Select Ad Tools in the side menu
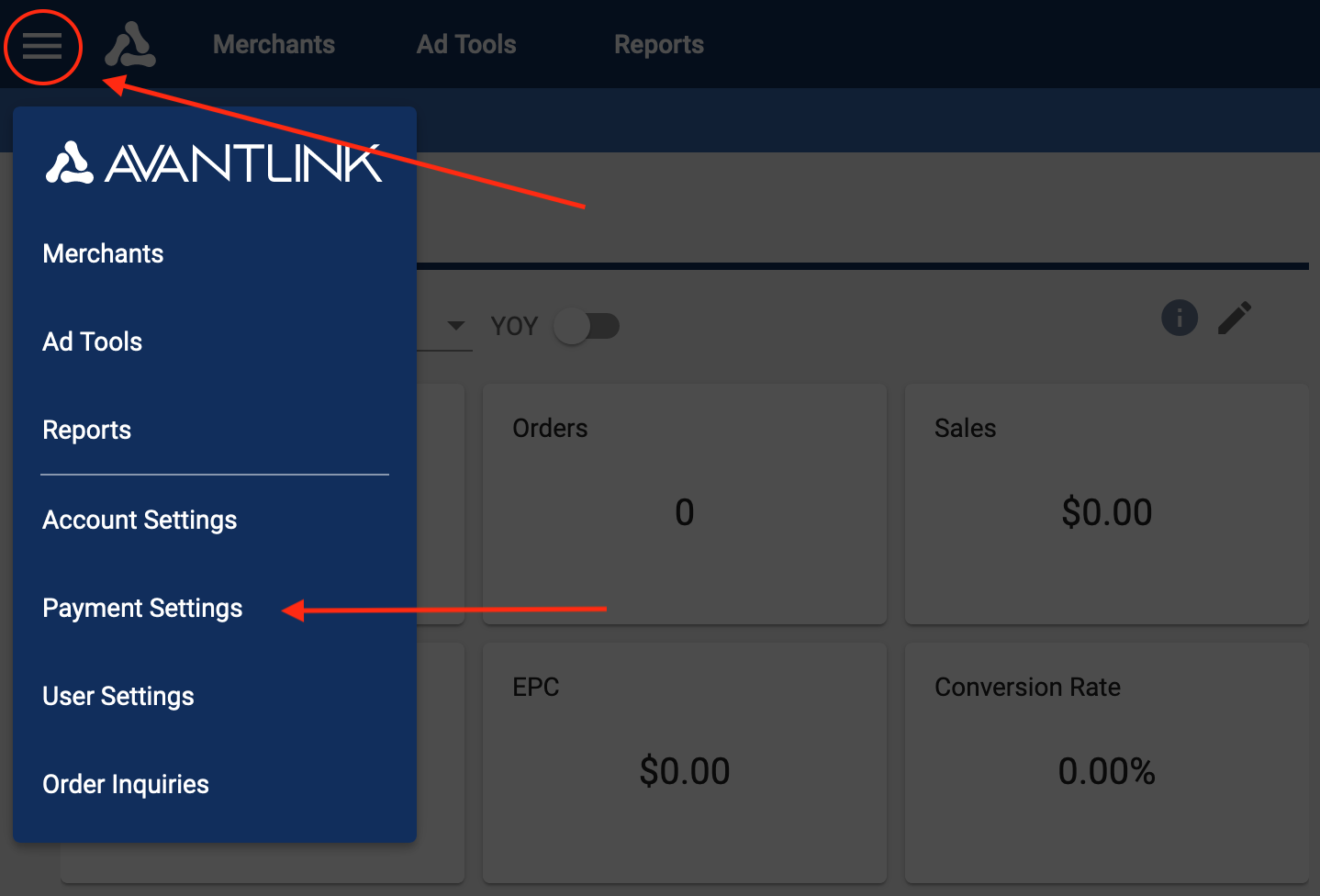1320x896 pixels. (x=92, y=342)
